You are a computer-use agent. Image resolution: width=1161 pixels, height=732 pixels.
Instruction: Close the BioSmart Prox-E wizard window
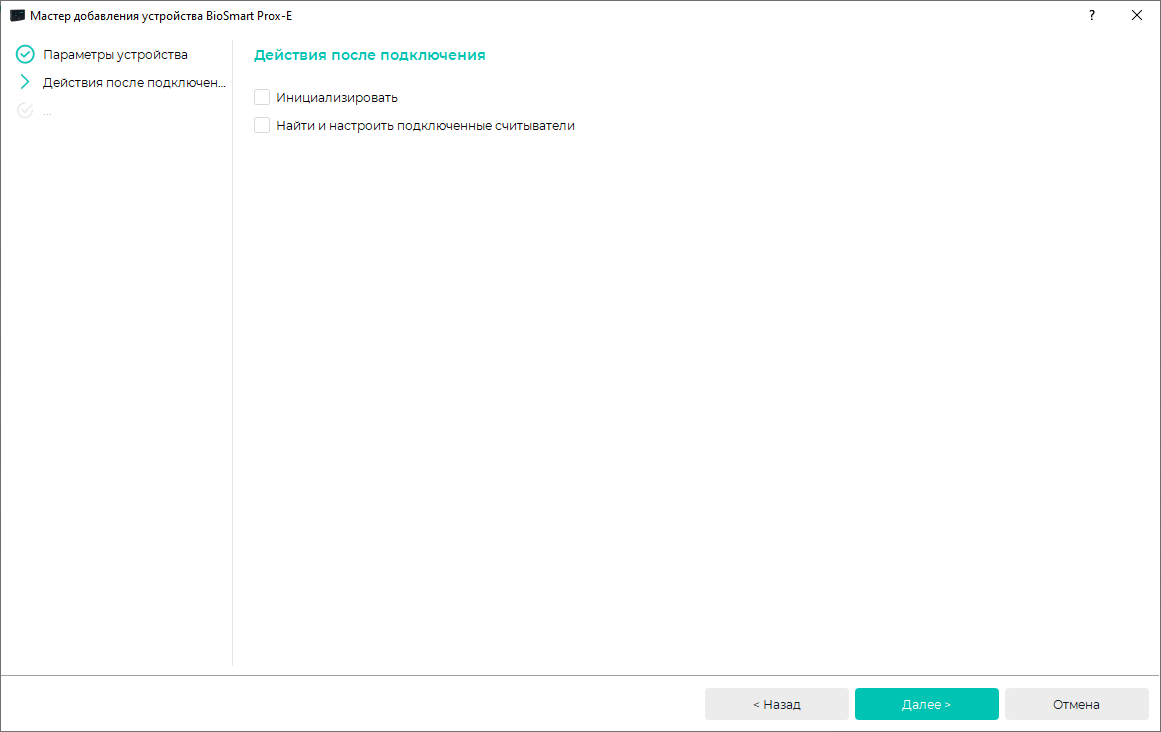1137,16
